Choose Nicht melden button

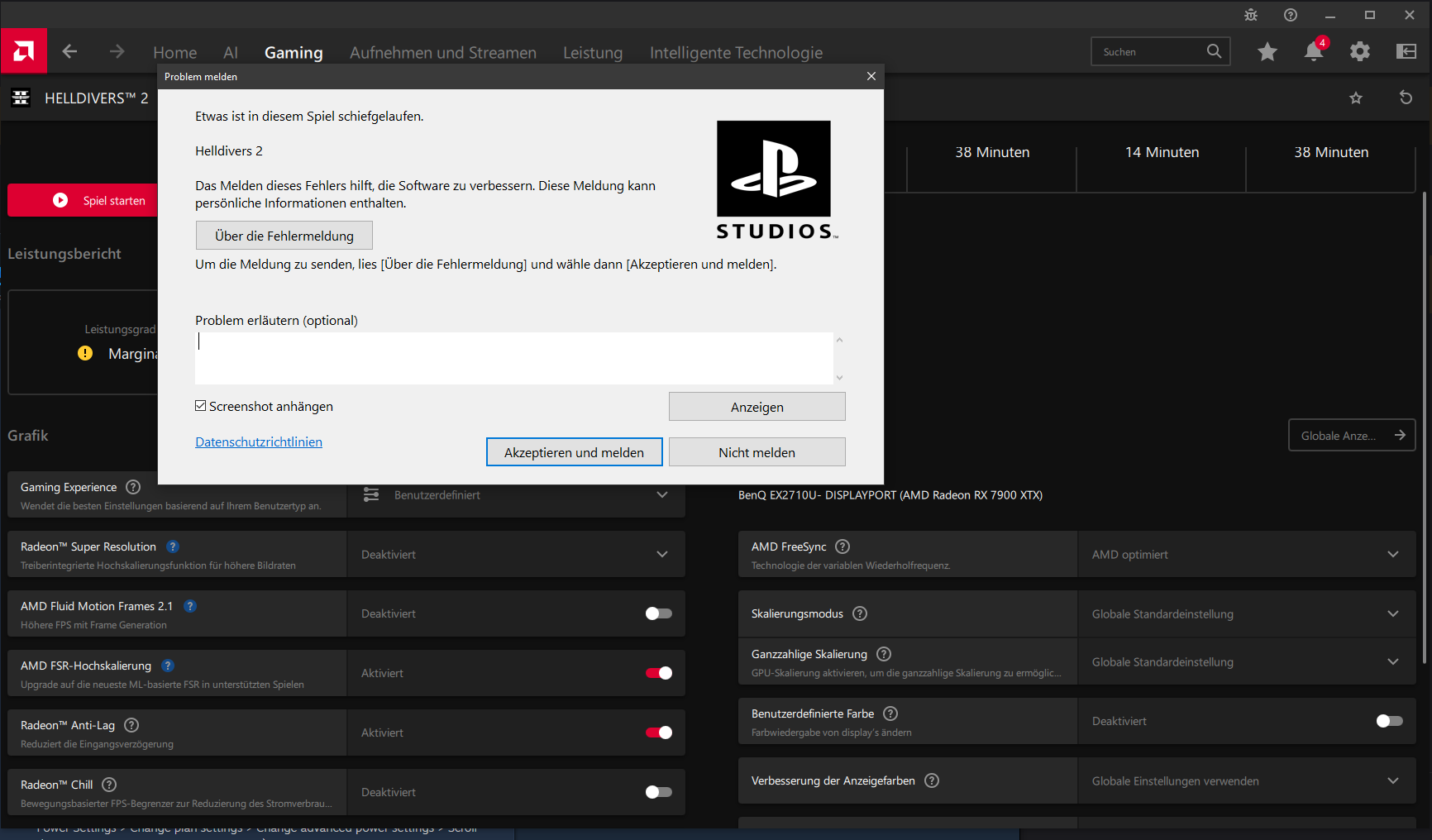pos(757,452)
